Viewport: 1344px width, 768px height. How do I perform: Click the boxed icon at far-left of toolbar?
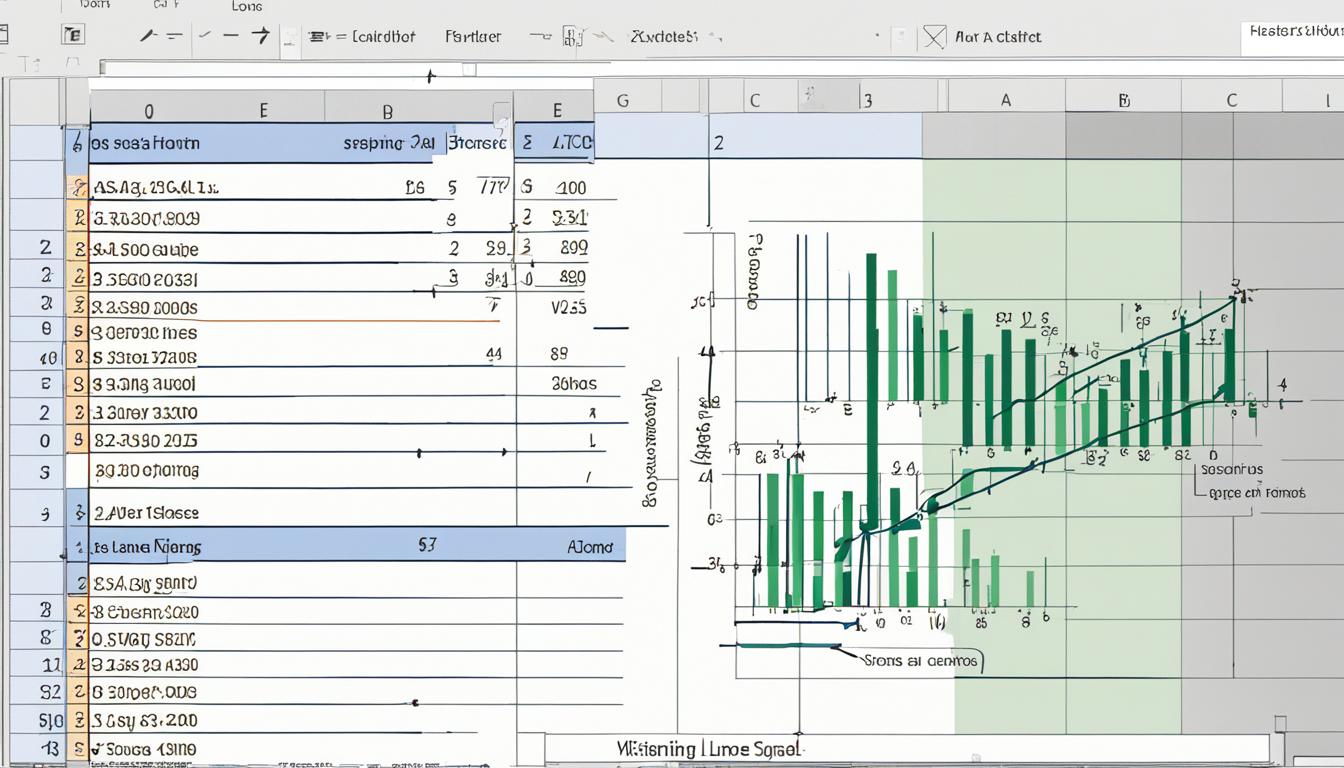click(x=73, y=35)
